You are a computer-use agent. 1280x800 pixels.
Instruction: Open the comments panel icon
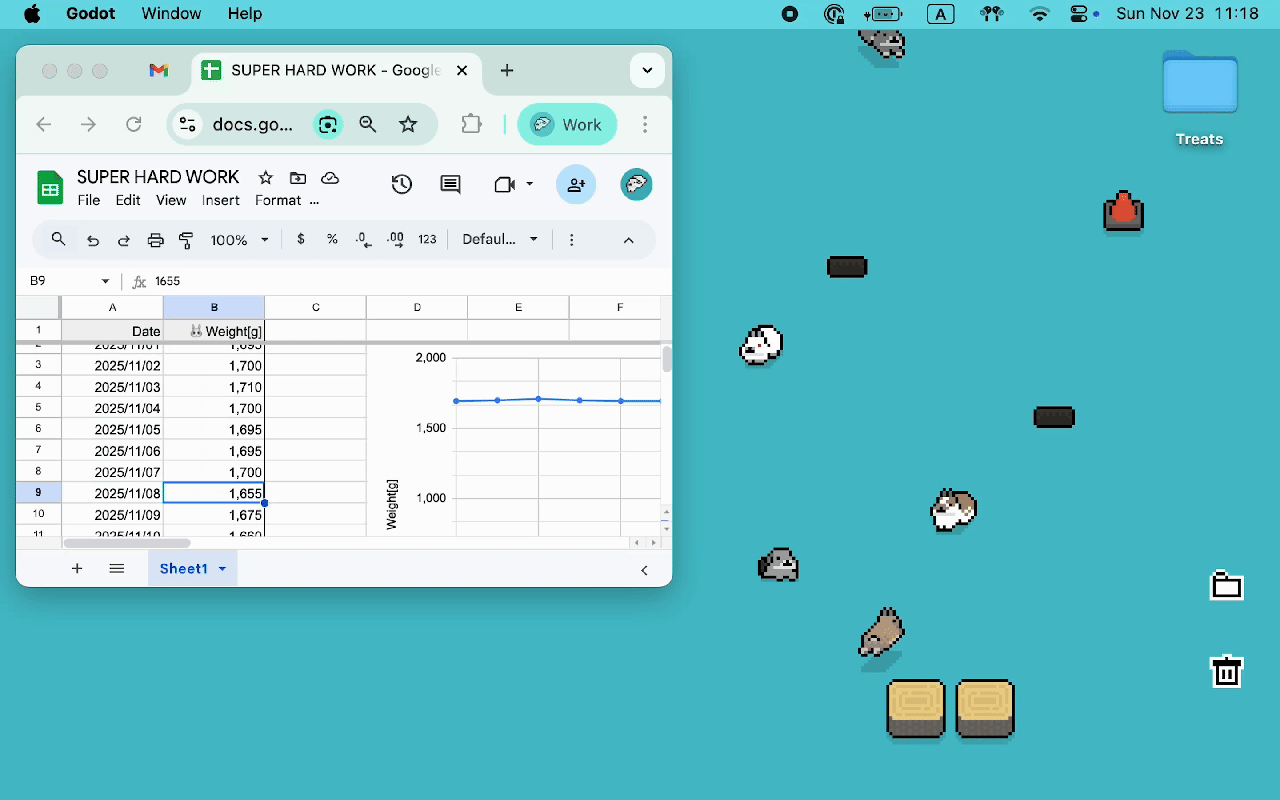coord(449,184)
